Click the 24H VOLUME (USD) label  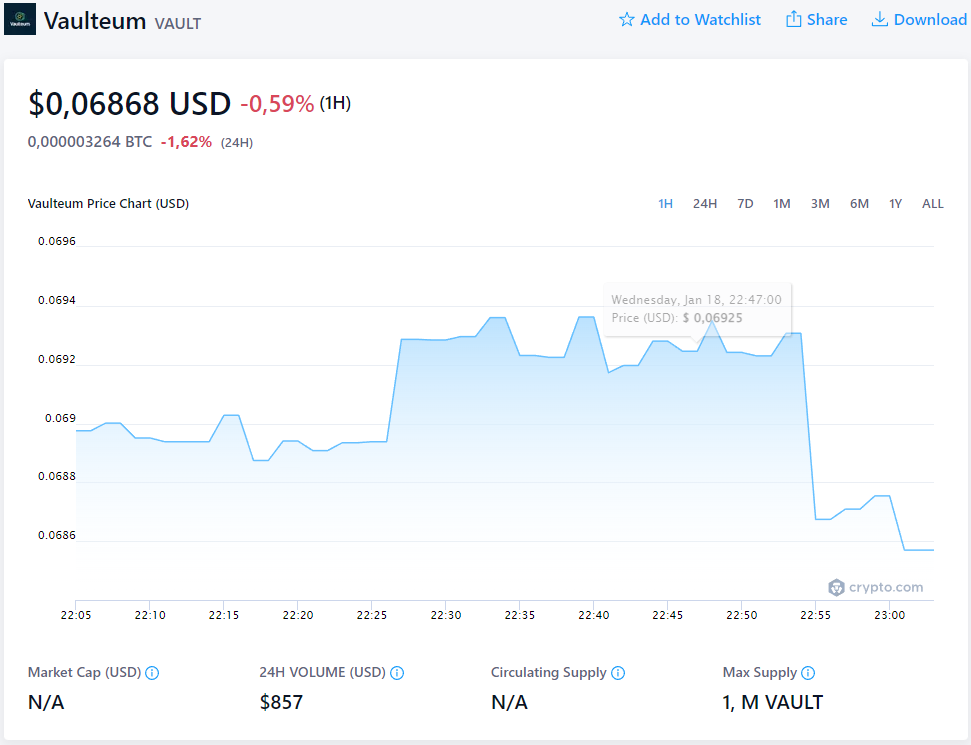click(323, 673)
